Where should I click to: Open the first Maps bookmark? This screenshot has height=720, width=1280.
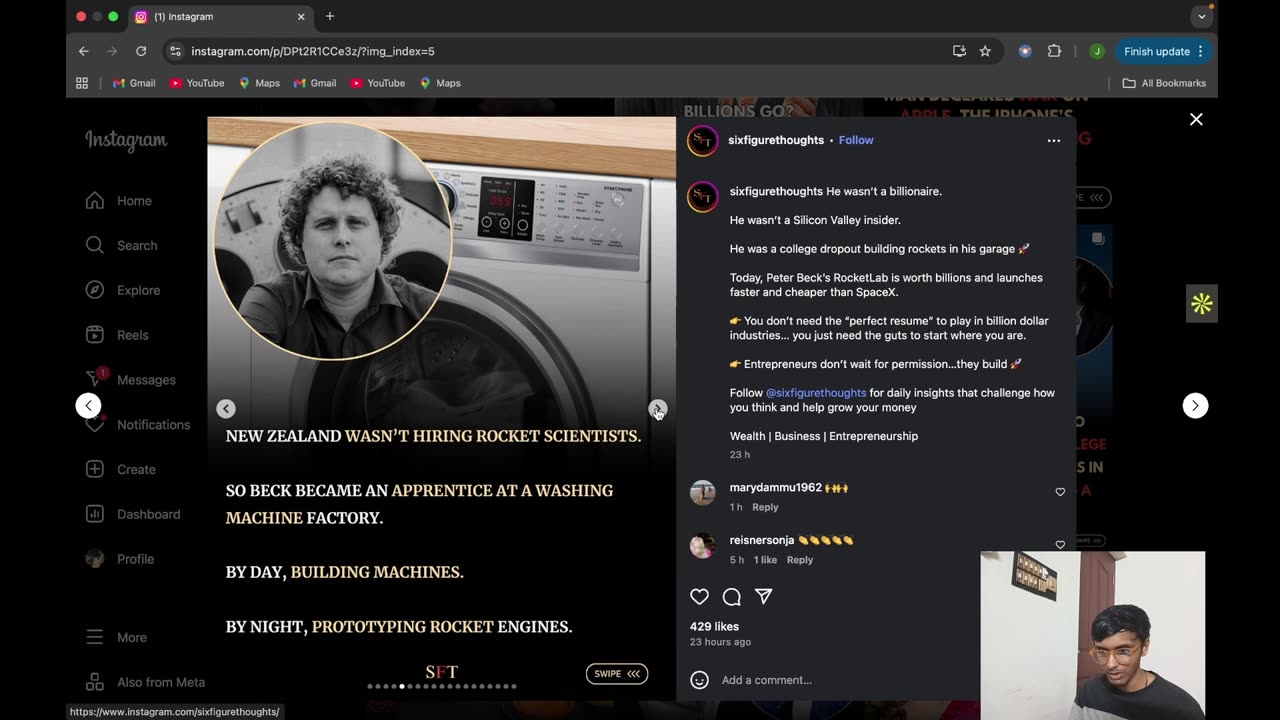tap(259, 83)
